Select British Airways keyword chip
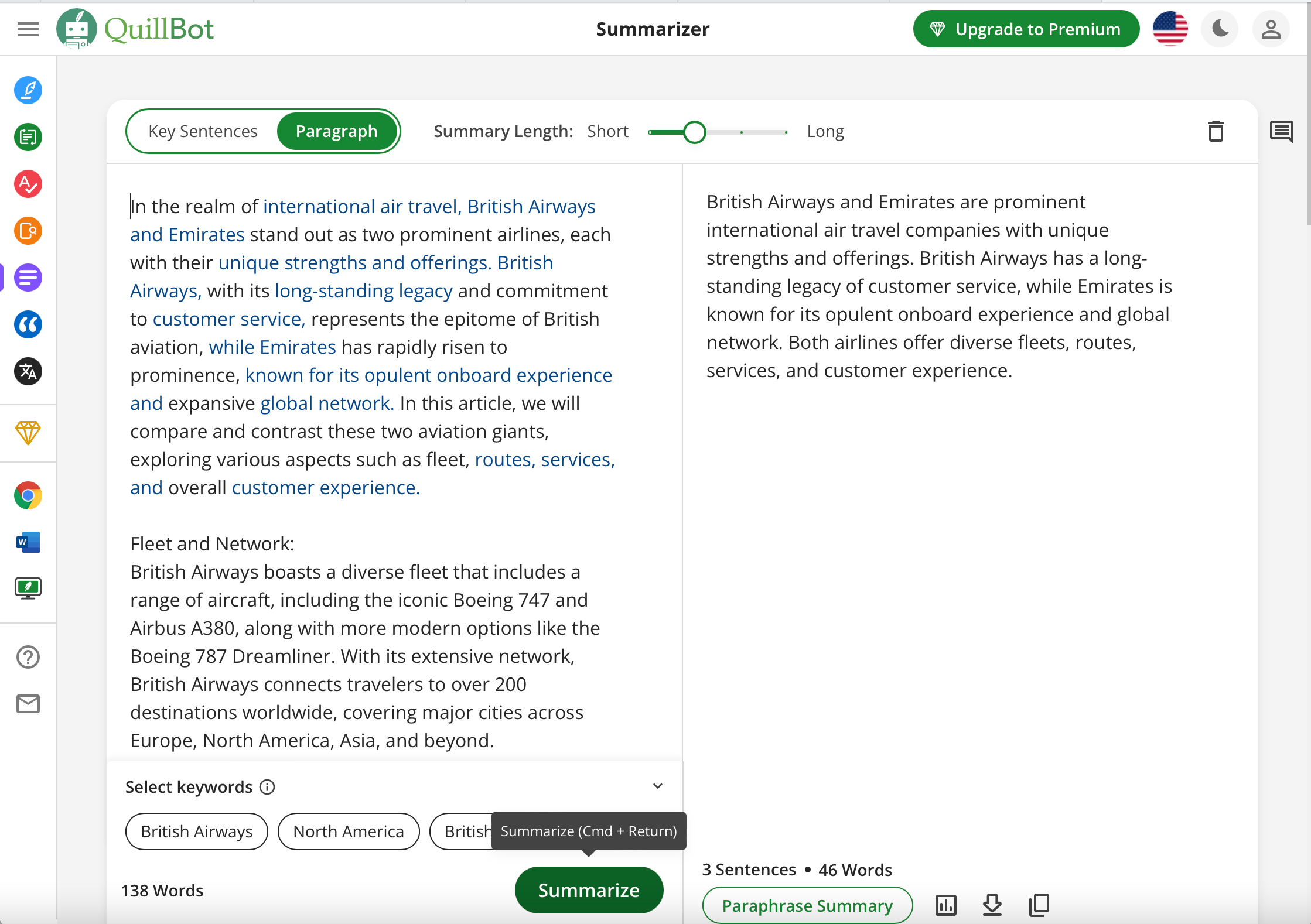 click(196, 832)
